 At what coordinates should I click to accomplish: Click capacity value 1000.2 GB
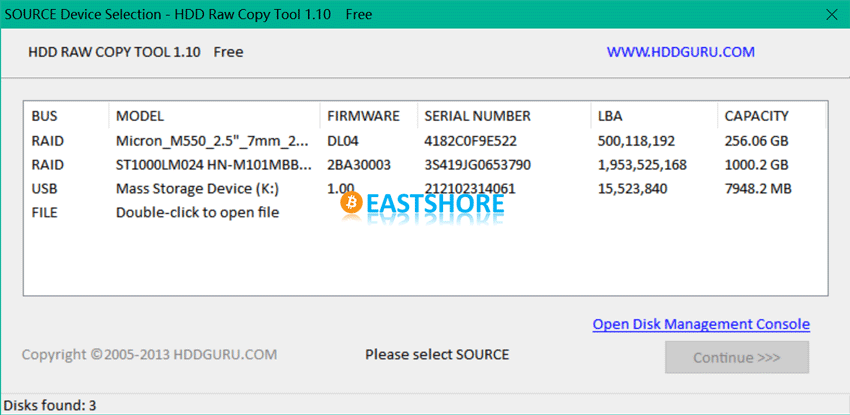(x=756, y=165)
